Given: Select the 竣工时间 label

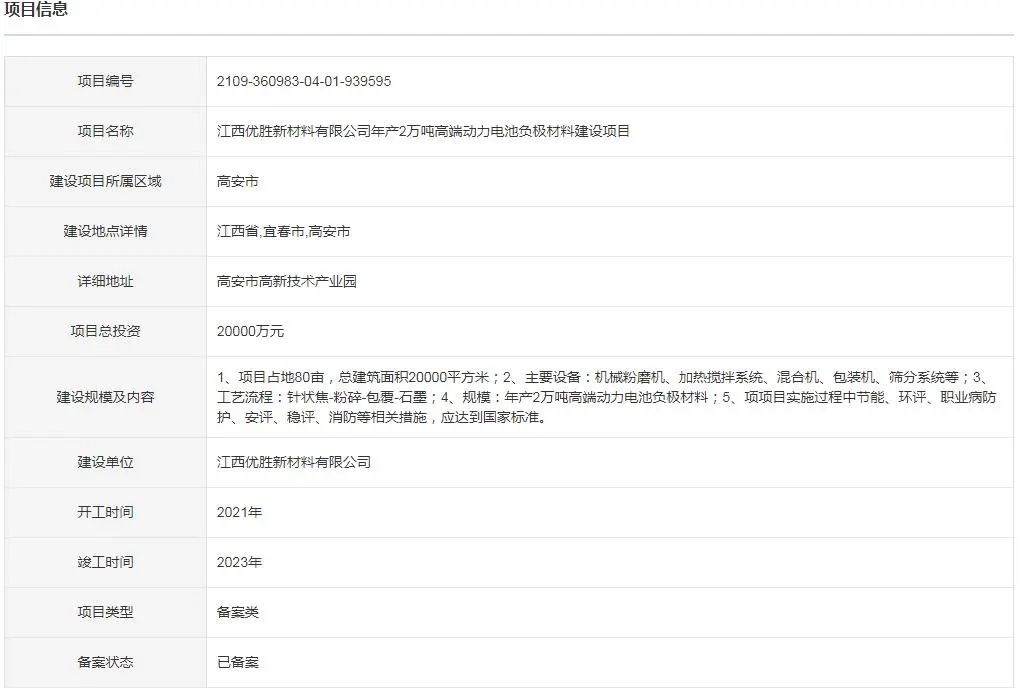Looking at the screenshot, I should tap(105, 562).
